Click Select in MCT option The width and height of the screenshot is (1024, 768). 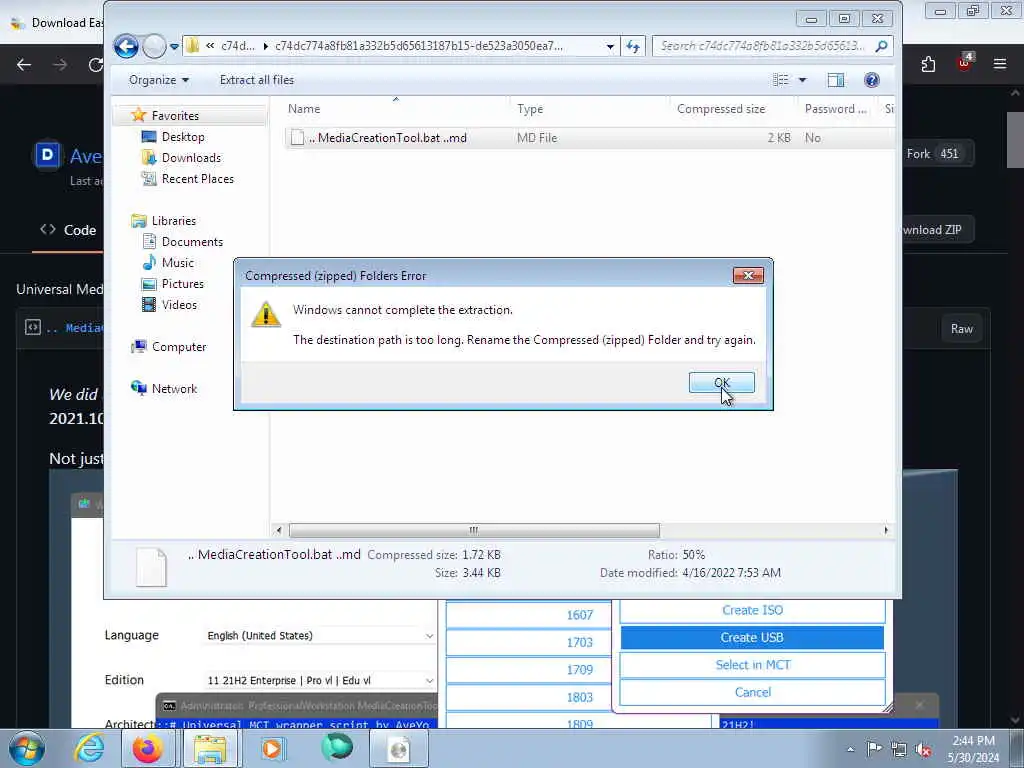click(x=752, y=665)
